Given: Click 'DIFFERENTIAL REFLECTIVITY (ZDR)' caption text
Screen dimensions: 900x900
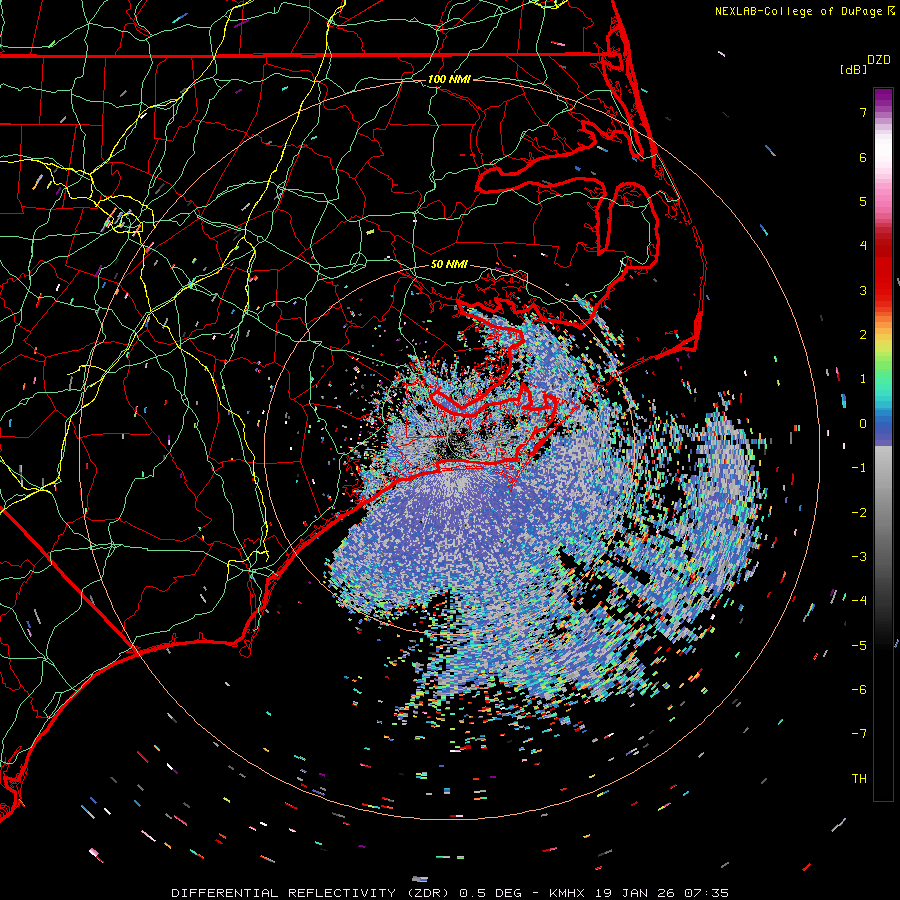Looking at the screenshot, I should point(313,893).
